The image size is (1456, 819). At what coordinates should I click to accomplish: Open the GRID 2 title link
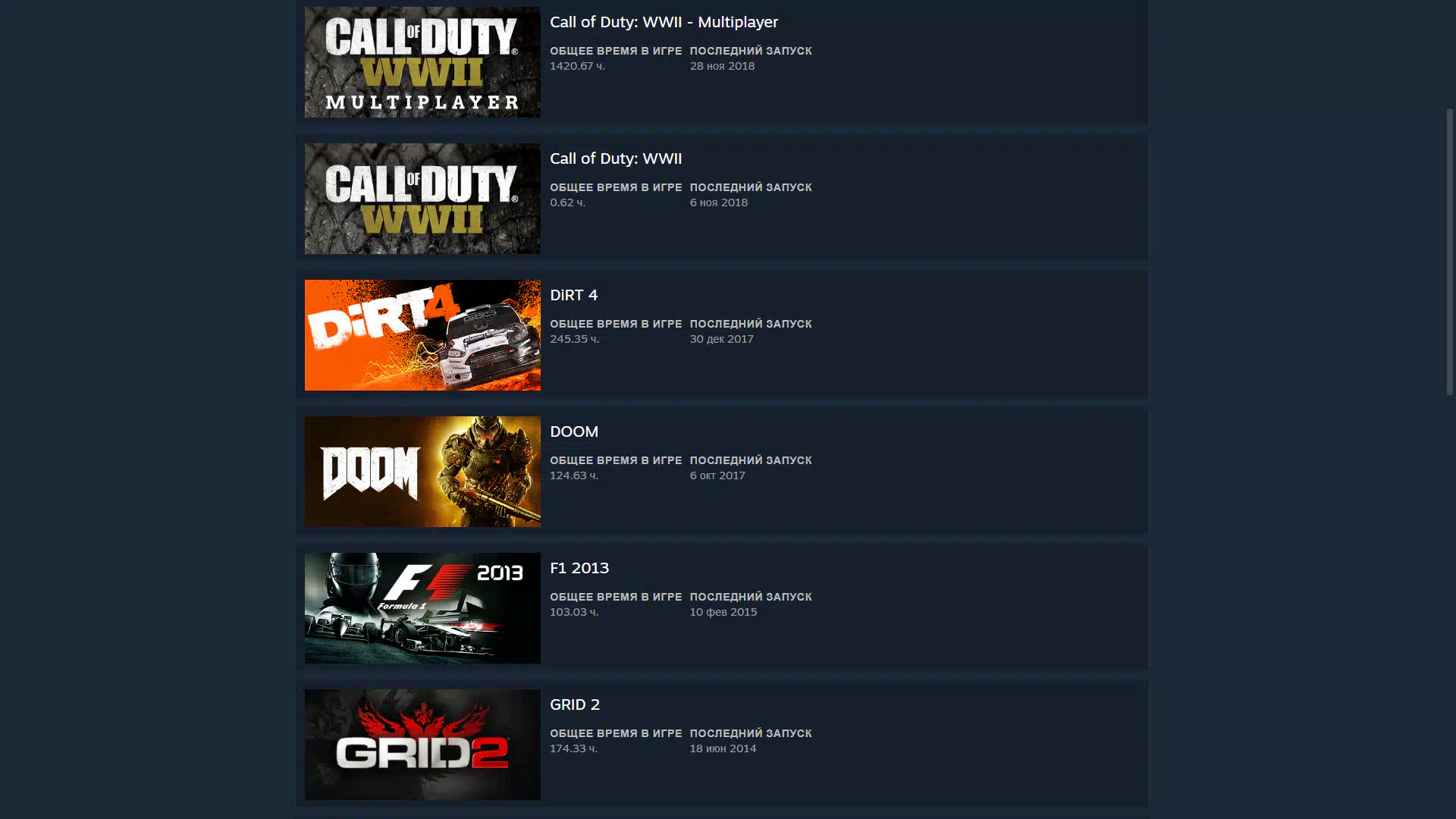click(575, 704)
